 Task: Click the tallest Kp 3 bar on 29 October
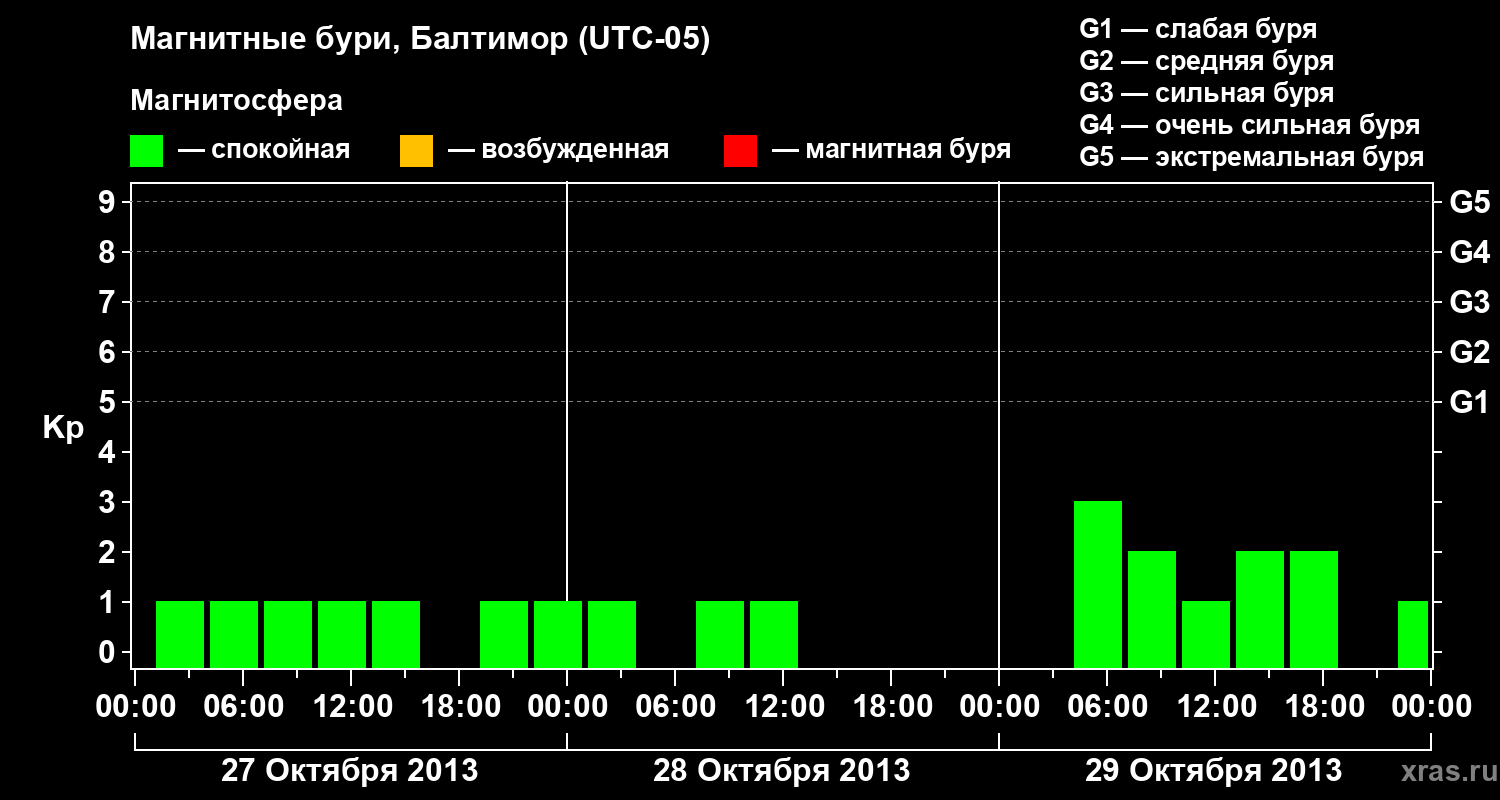(x=1098, y=584)
